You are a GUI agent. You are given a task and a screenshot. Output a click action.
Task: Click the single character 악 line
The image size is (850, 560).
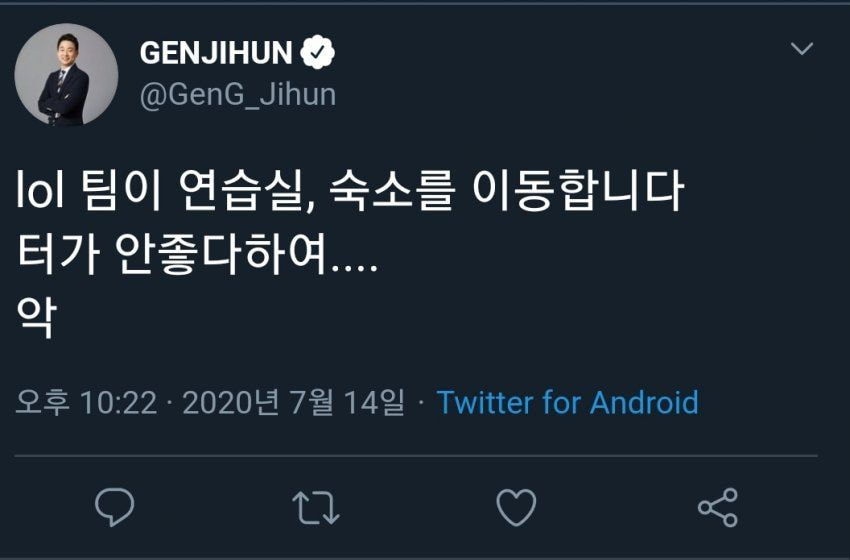[37, 320]
